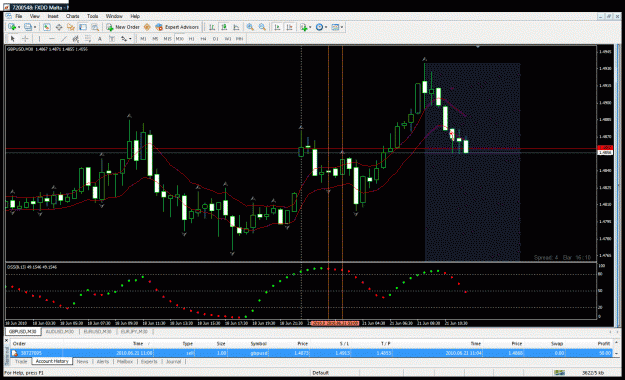Toggle the Navigator panel icon
This screenshot has height=380, width=625.
[x=71, y=27]
